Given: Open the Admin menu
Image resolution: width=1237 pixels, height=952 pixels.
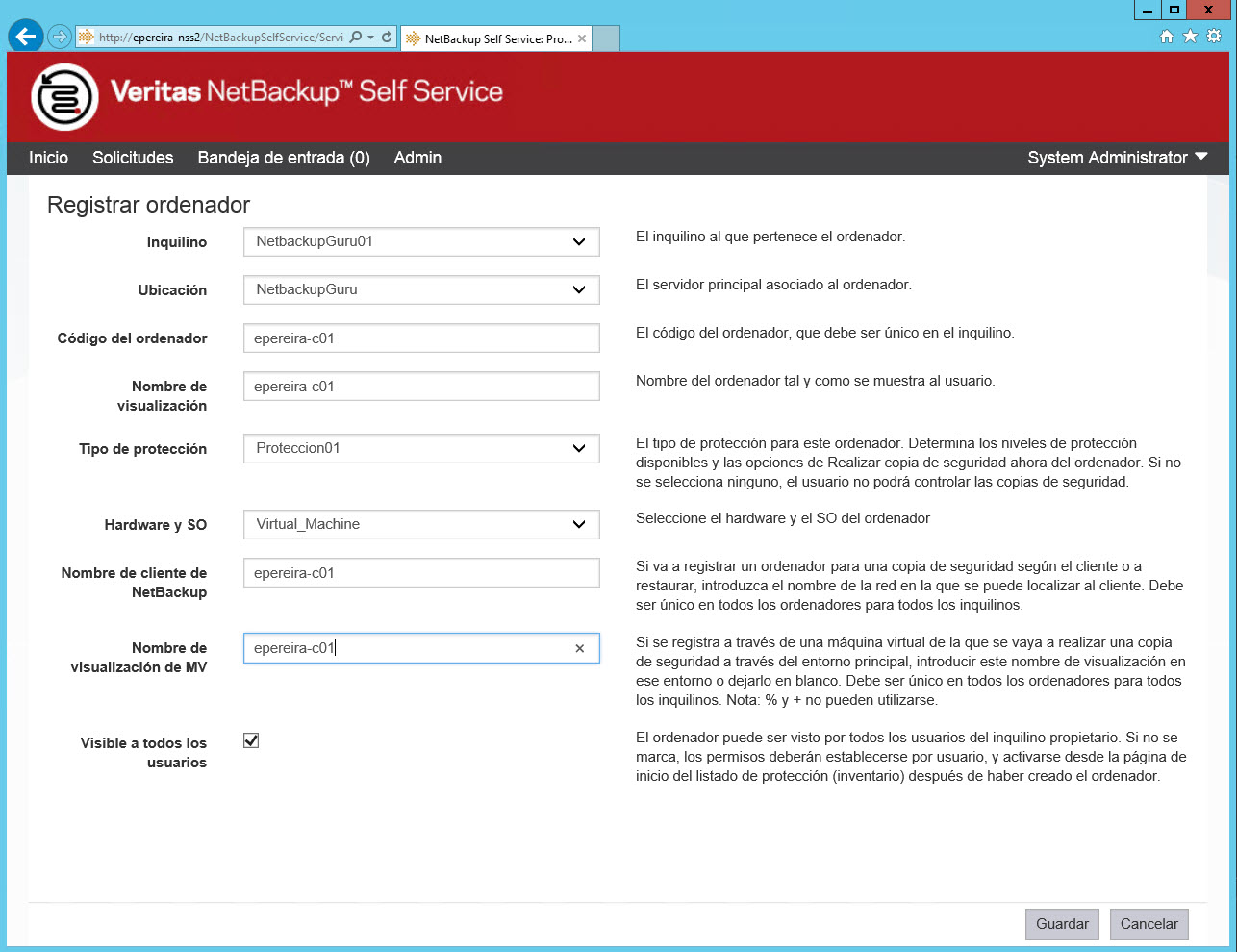Looking at the screenshot, I should pos(417,158).
